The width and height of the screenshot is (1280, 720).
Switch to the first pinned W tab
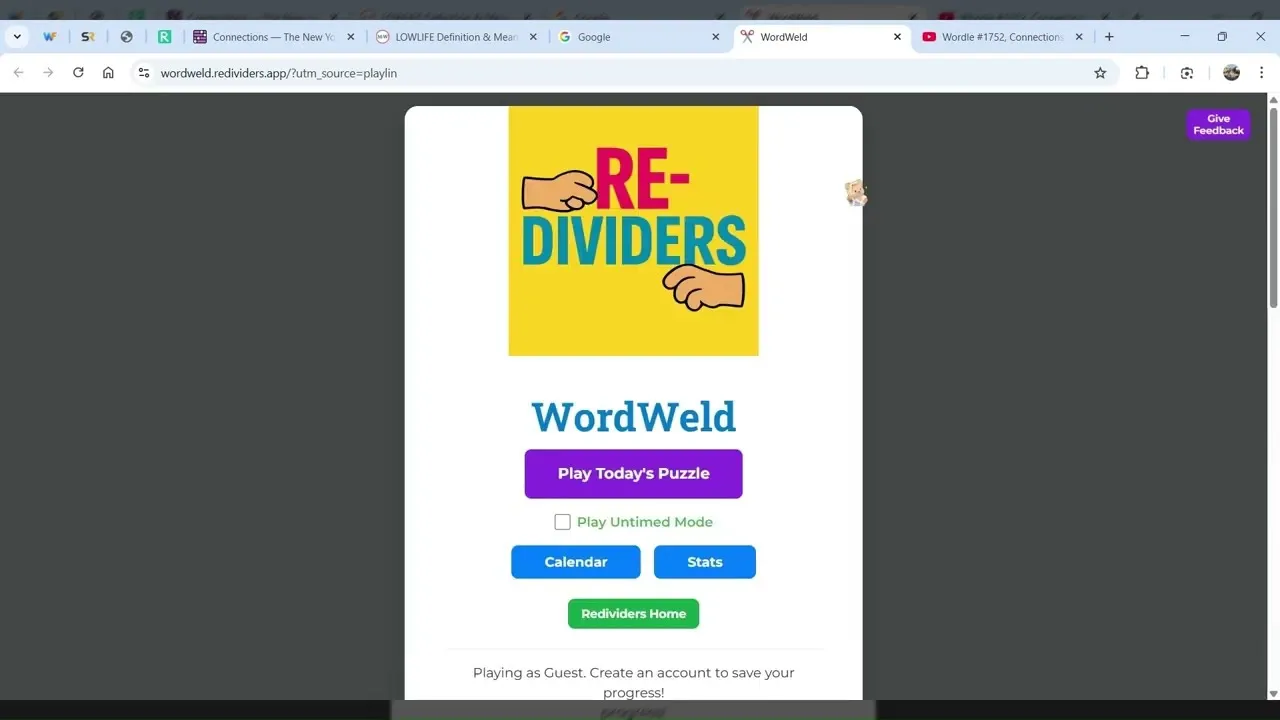click(50, 37)
